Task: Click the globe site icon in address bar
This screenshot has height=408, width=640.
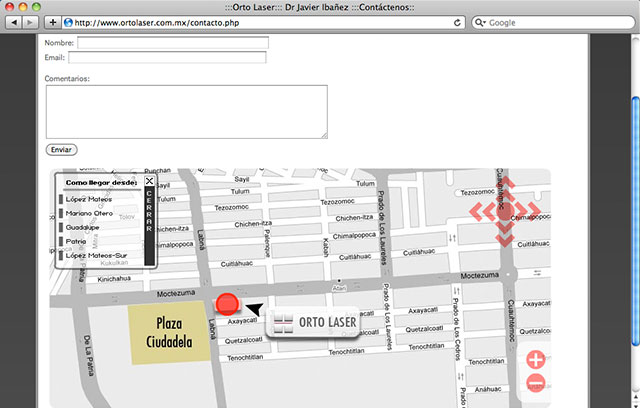Action: 68,22
